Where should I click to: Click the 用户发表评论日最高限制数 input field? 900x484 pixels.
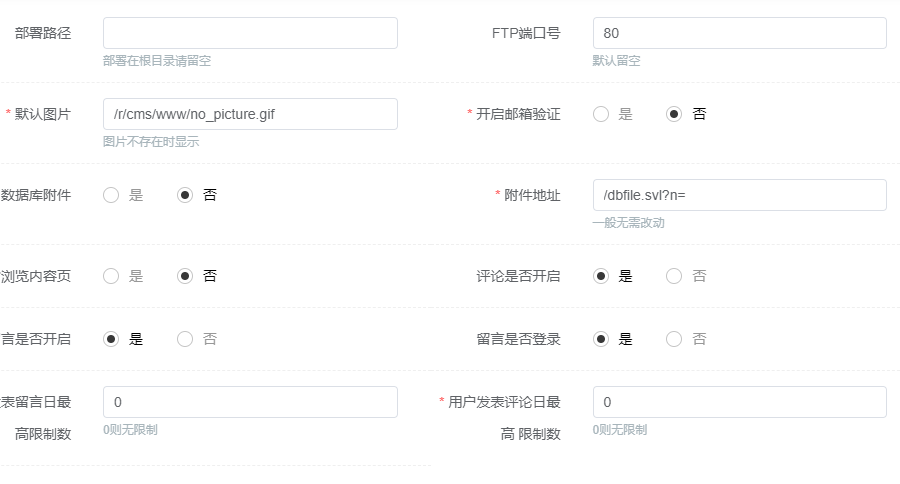pos(739,402)
